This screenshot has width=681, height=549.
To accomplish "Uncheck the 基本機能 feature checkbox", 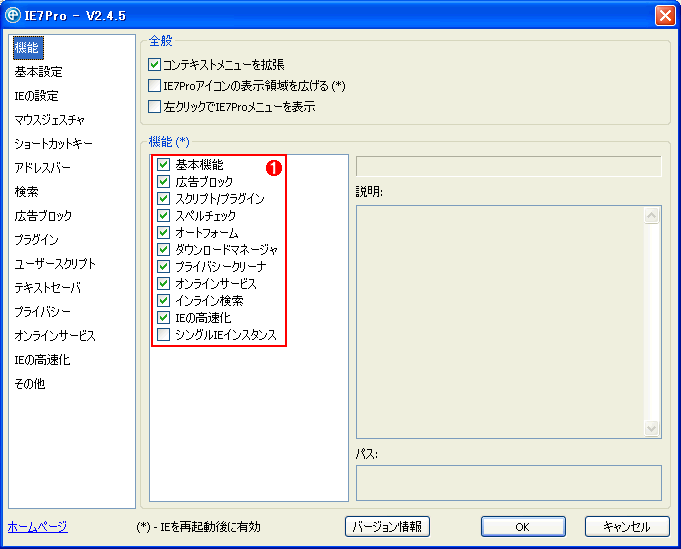I will point(163,165).
